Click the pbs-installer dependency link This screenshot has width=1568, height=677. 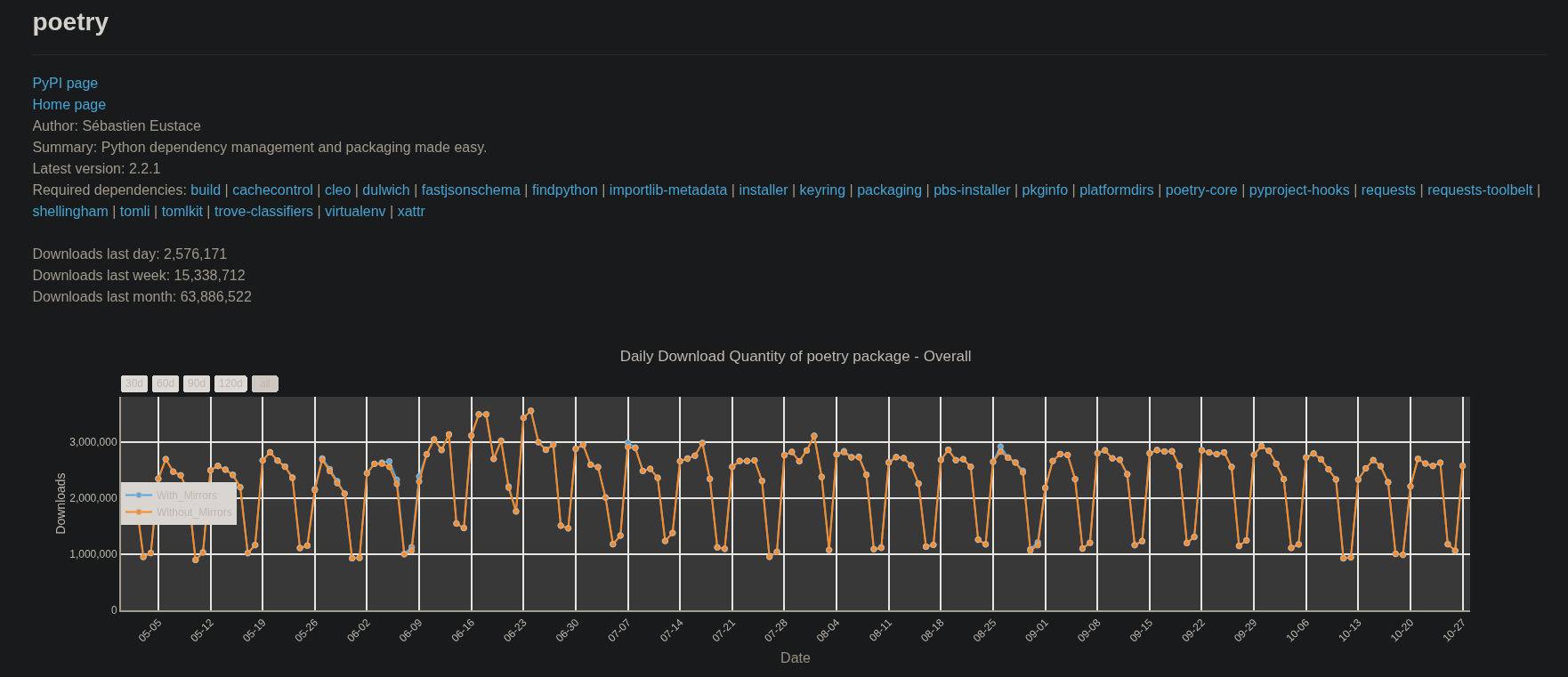(x=972, y=189)
